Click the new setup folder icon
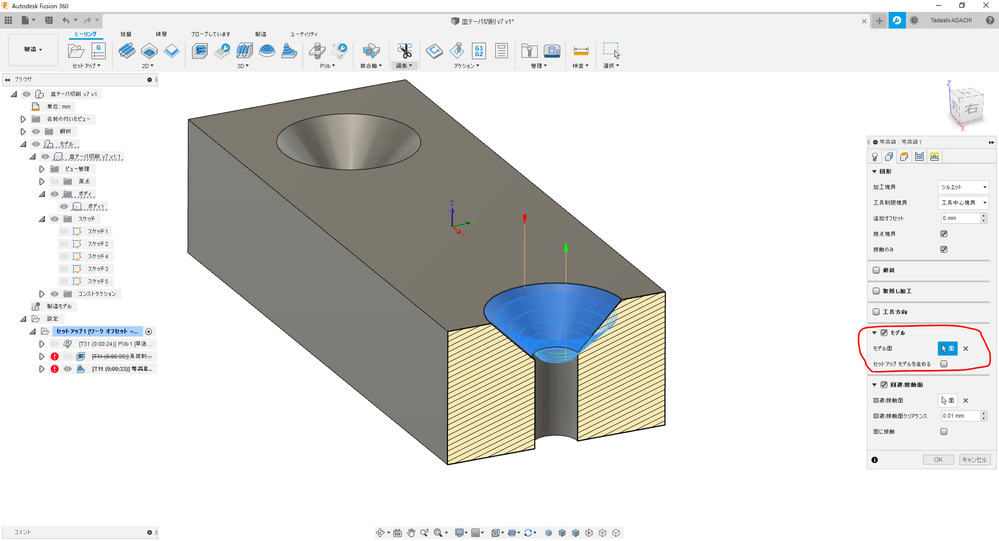The width and height of the screenshot is (999, 541). 76,51
